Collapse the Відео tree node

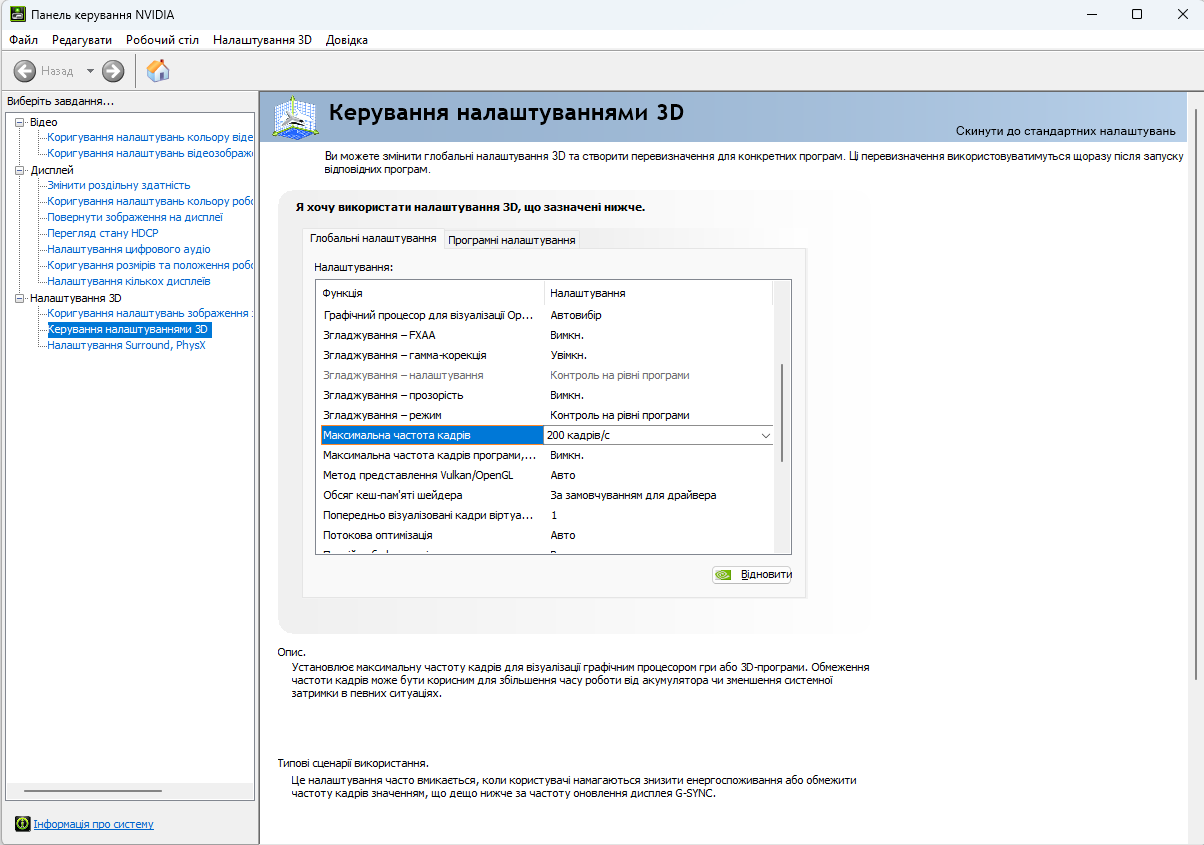(20, 122)
